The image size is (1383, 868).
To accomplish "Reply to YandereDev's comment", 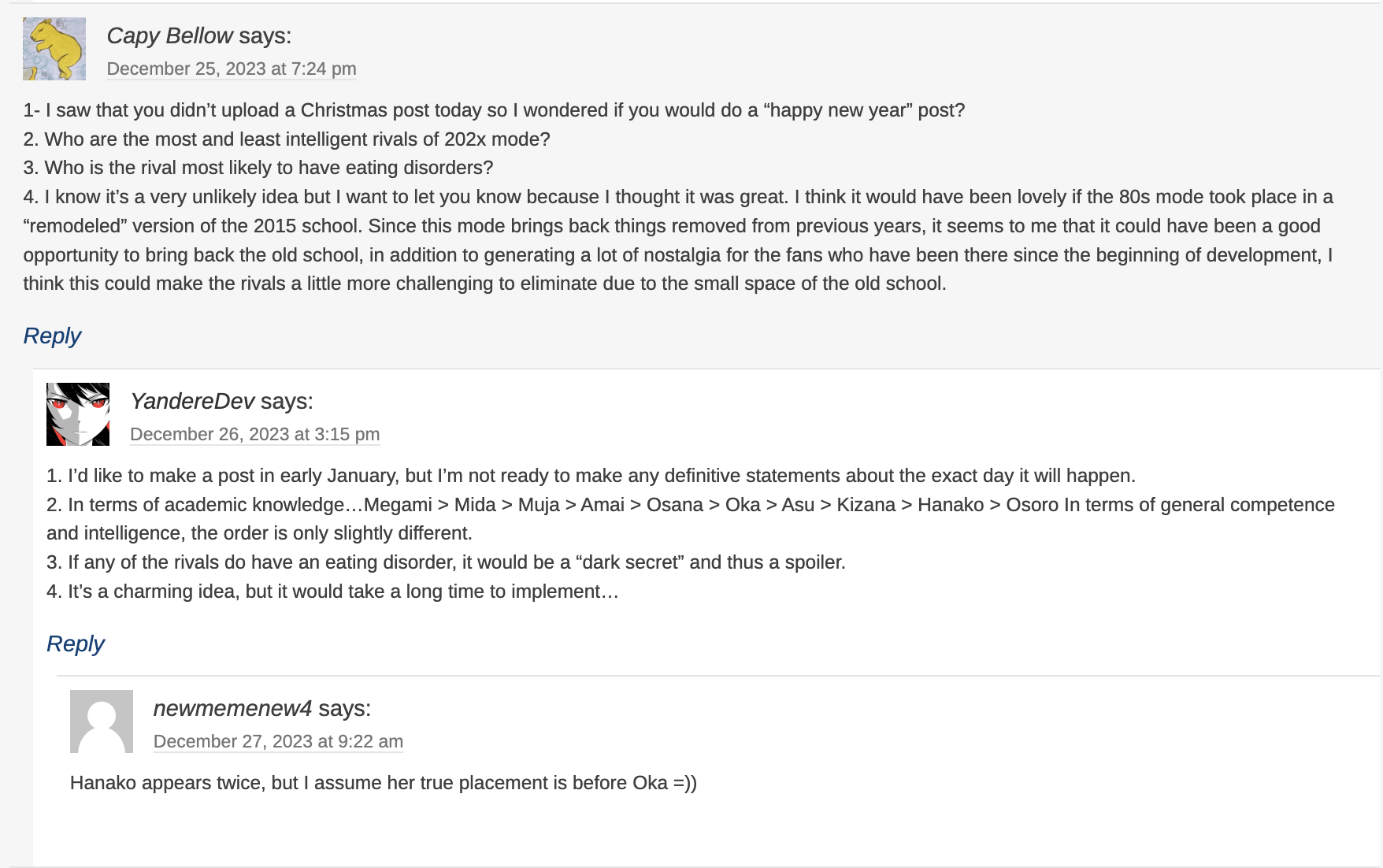I will pos(76,644).
